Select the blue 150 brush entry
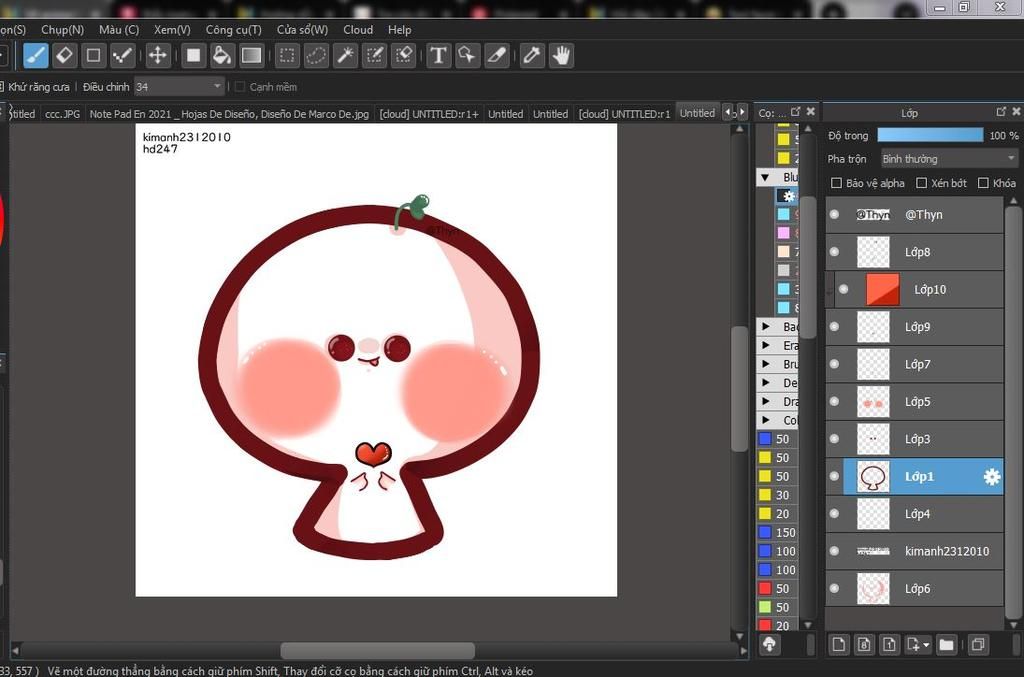Screen dimensions: 1024x677 point(778,533)
